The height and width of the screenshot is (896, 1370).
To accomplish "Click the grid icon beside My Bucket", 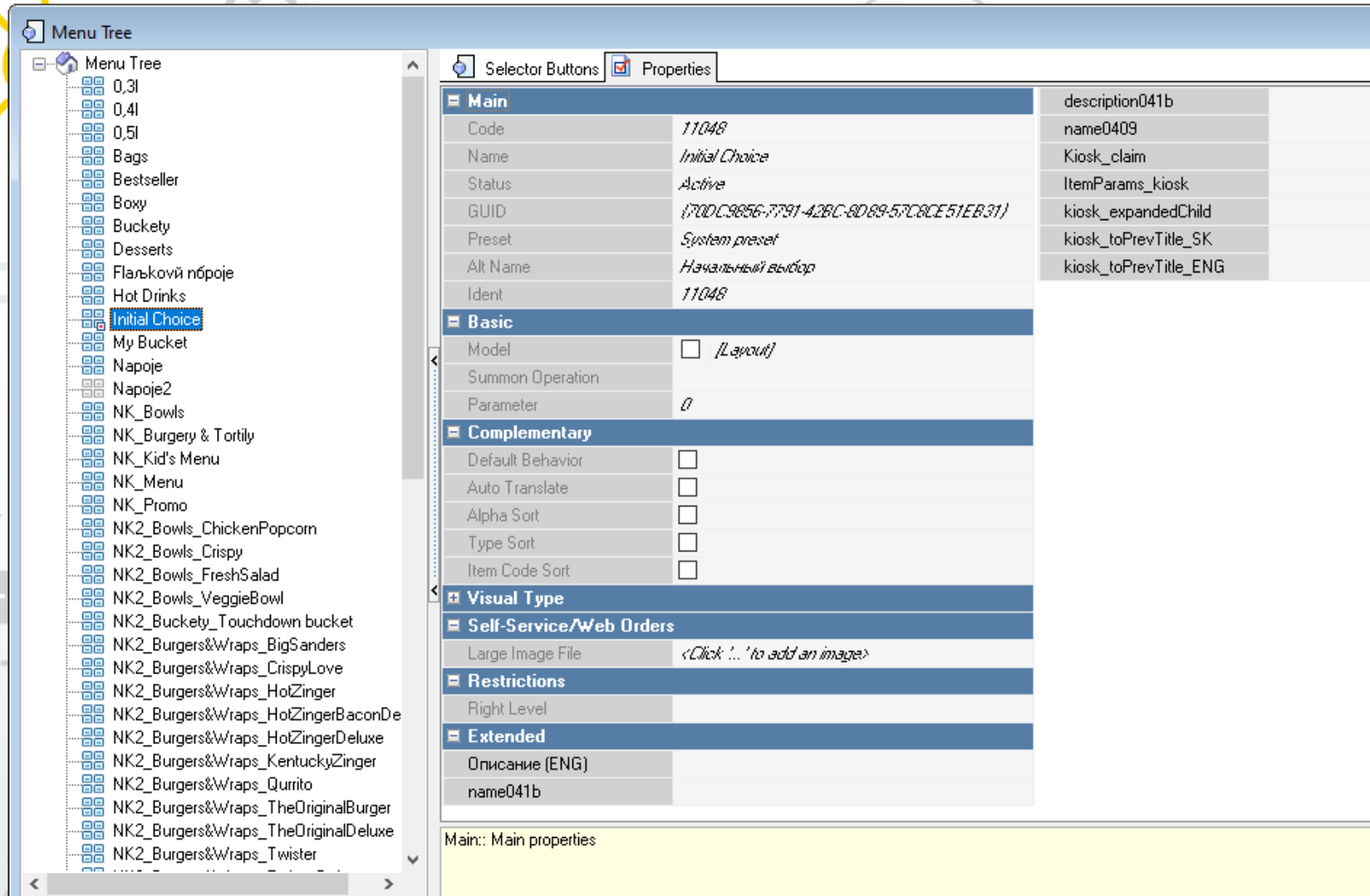I will tap(93, 342).
